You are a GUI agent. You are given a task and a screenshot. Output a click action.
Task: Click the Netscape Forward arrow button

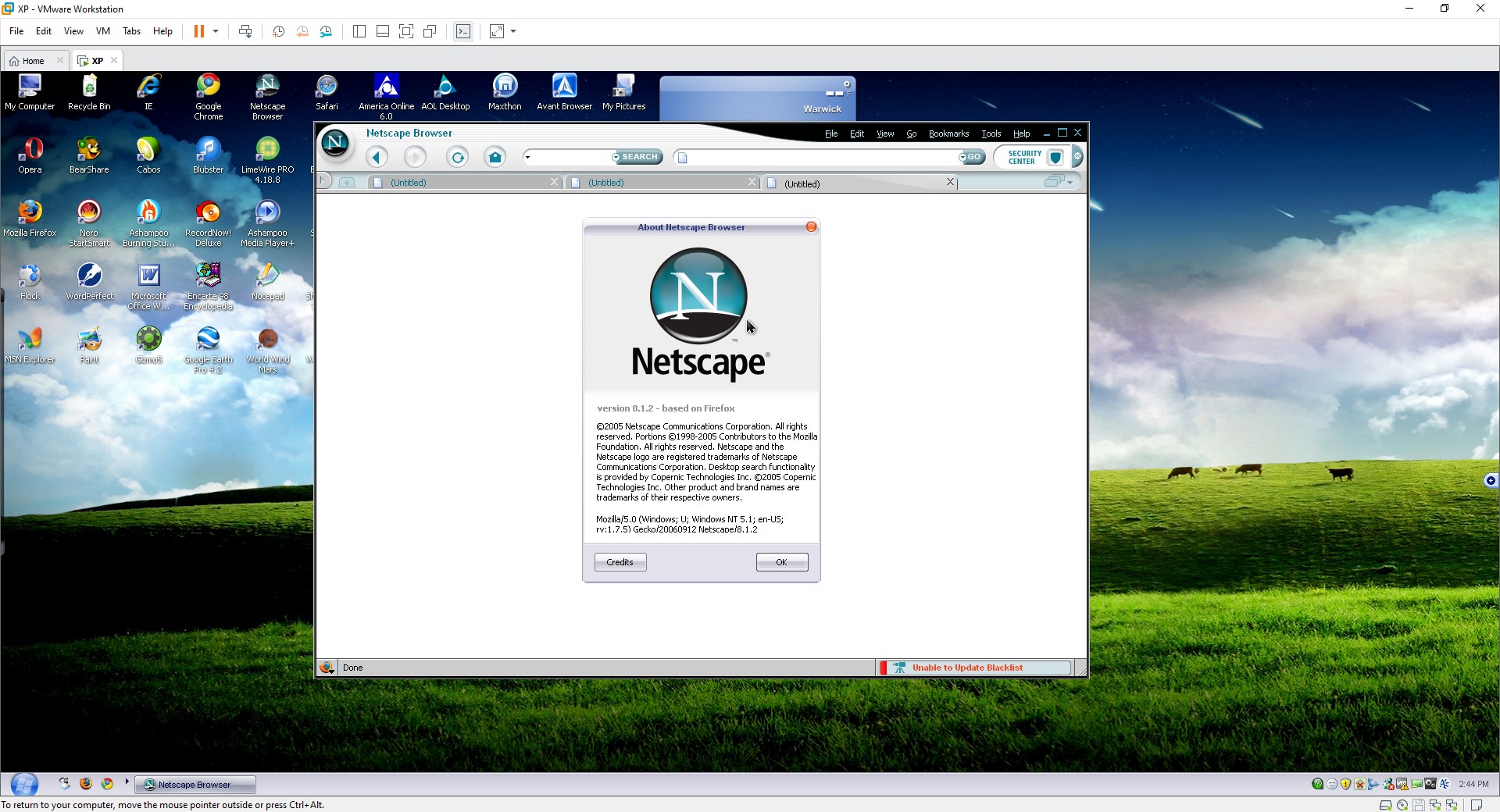[416, 158]
